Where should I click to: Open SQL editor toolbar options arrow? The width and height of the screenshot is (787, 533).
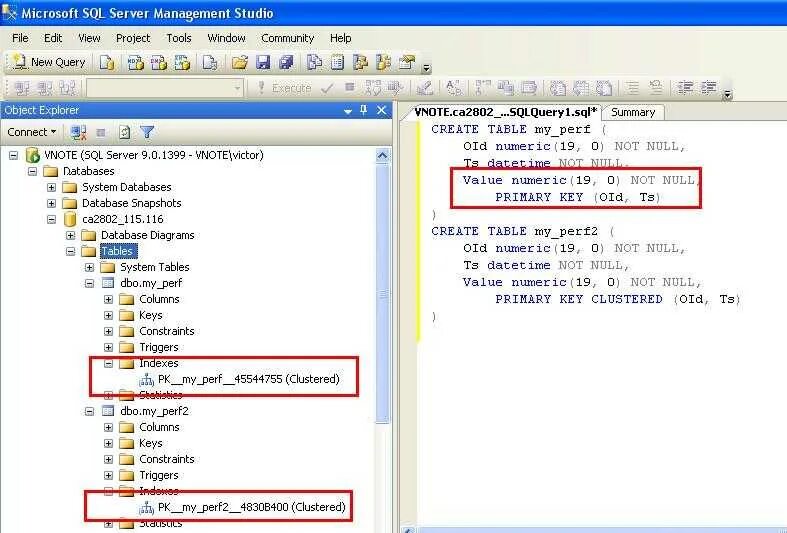pos(727,94)
